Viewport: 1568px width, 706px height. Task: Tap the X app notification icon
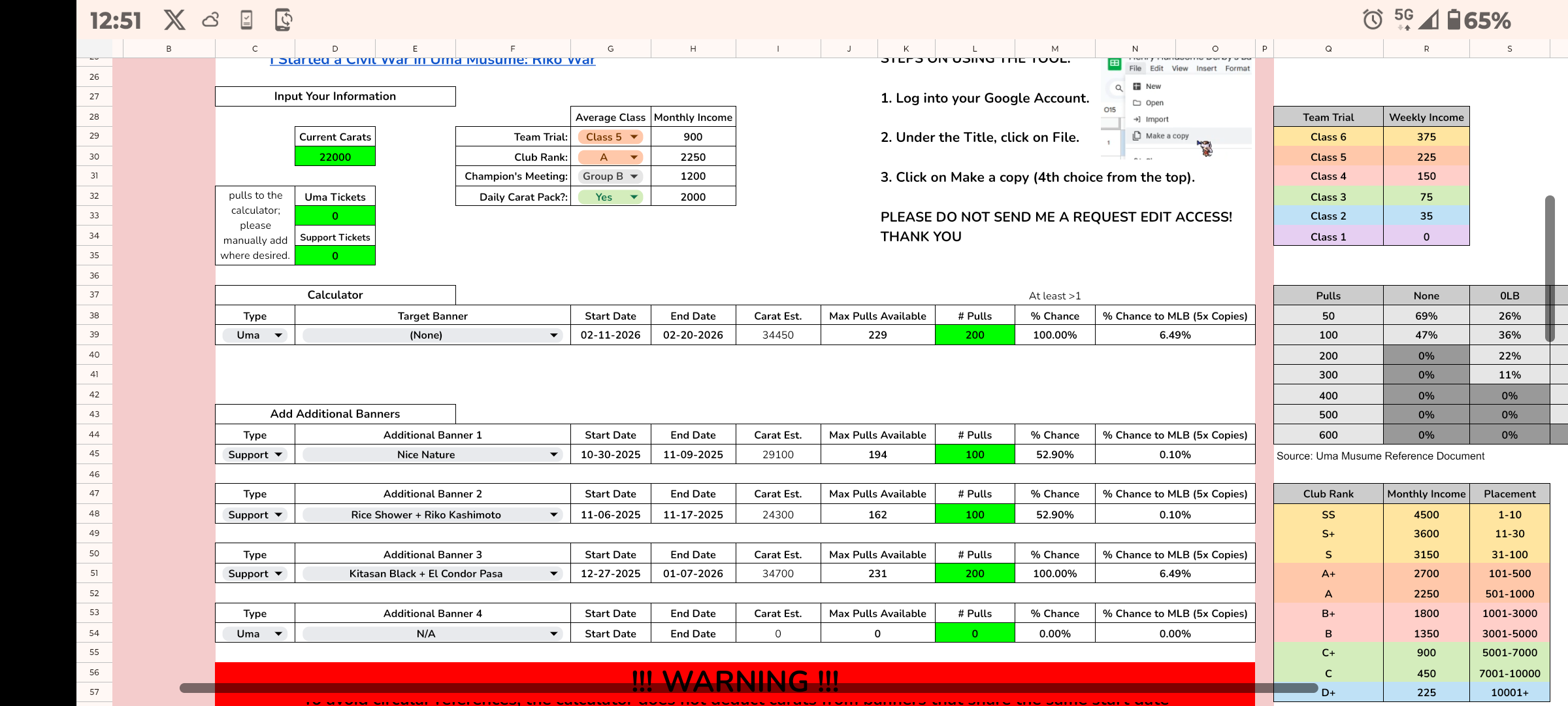click(x=174, y=20)
